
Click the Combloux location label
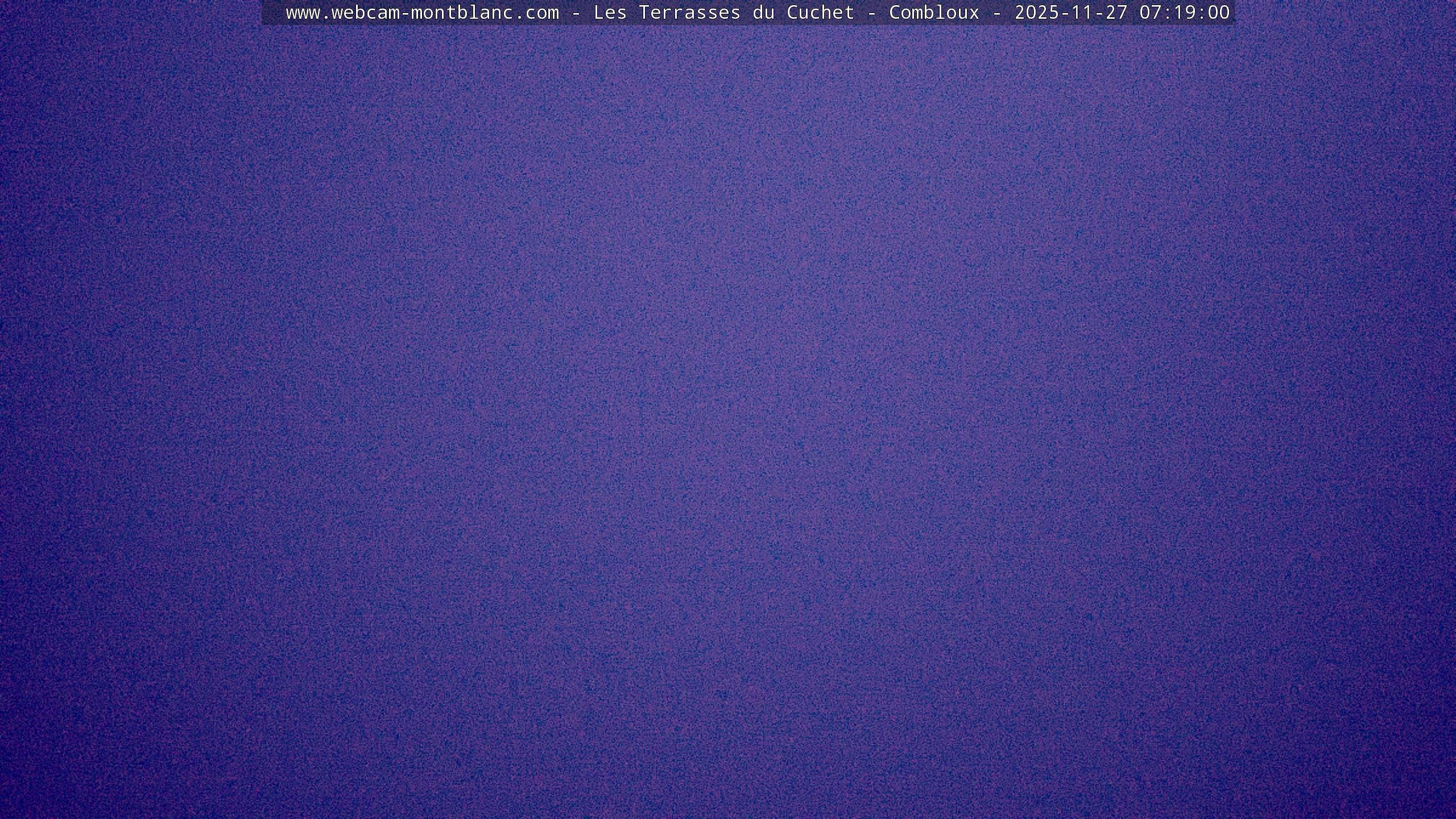[934, 13]
